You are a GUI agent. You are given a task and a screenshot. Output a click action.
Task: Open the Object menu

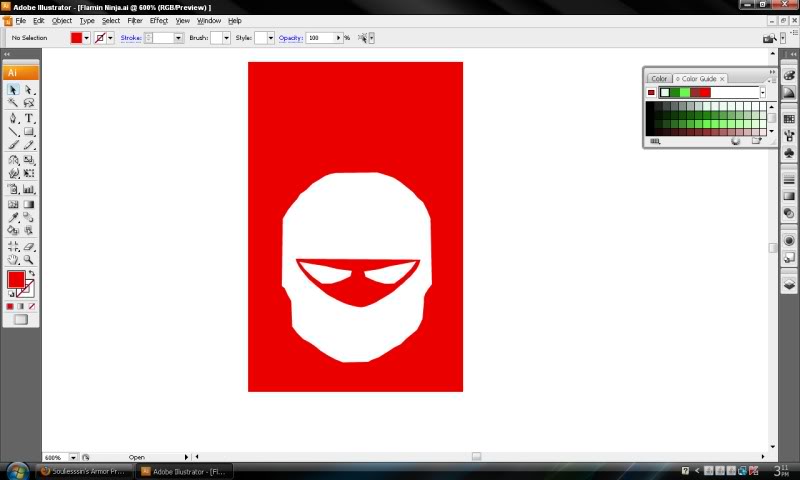click(62, 21)
